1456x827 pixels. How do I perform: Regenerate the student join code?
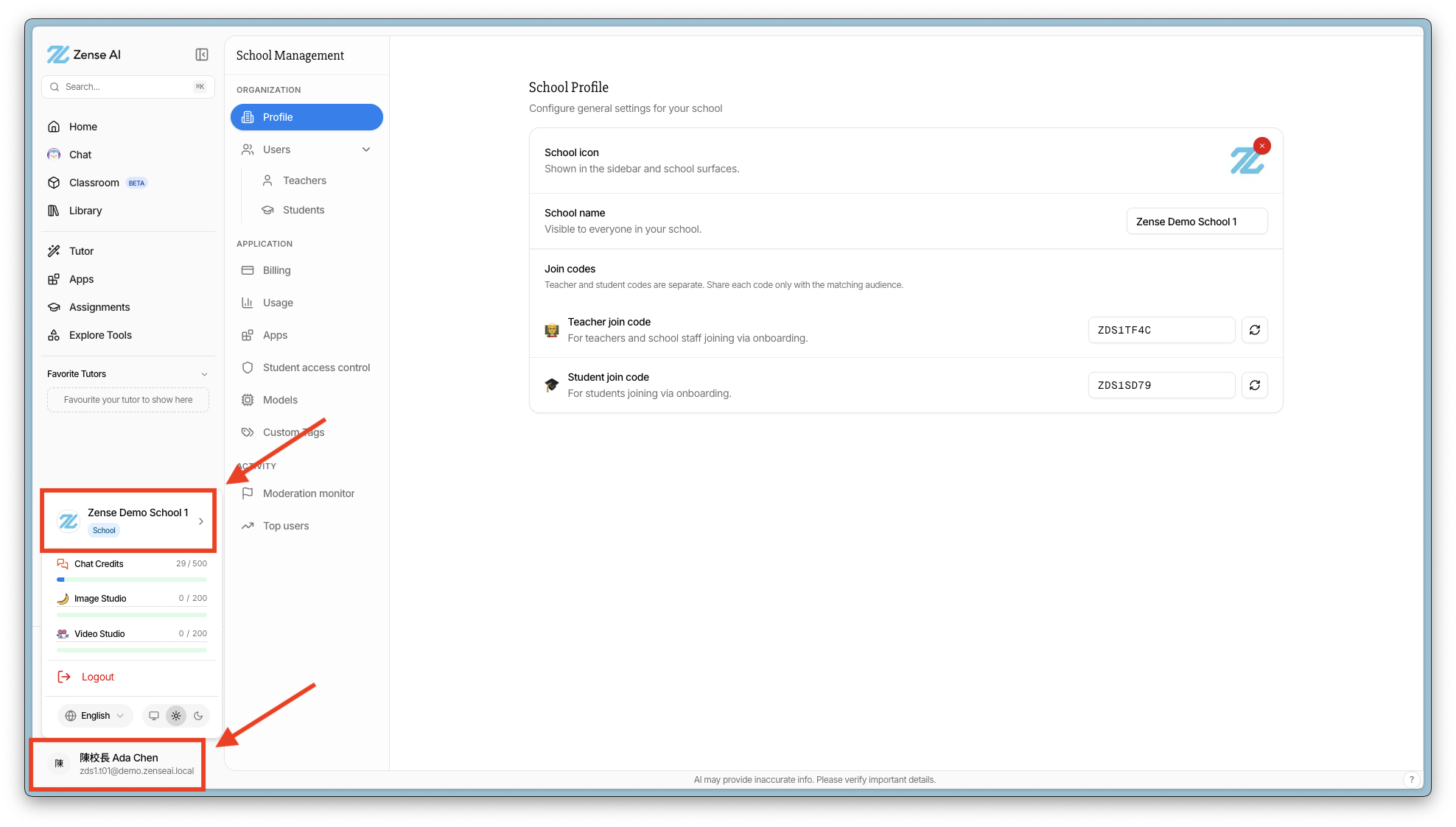click(x=1255, y=385)
